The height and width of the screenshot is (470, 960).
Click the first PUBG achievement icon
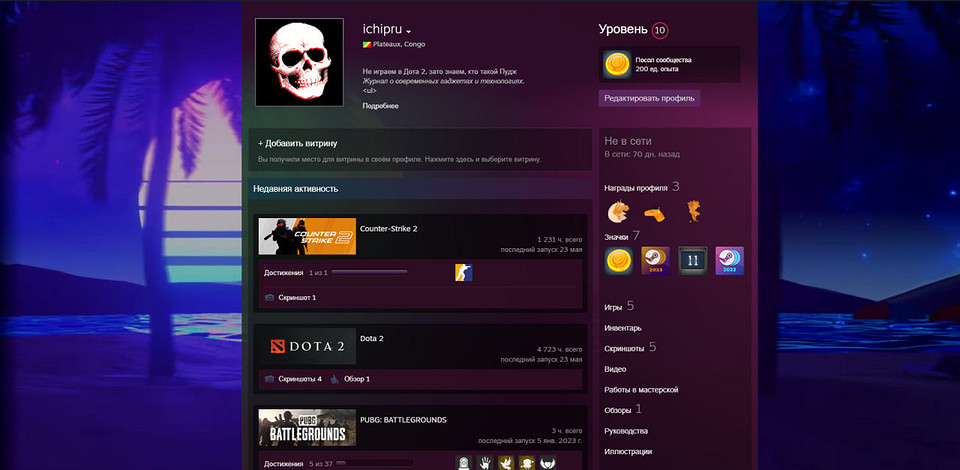(x=463, y=463)
